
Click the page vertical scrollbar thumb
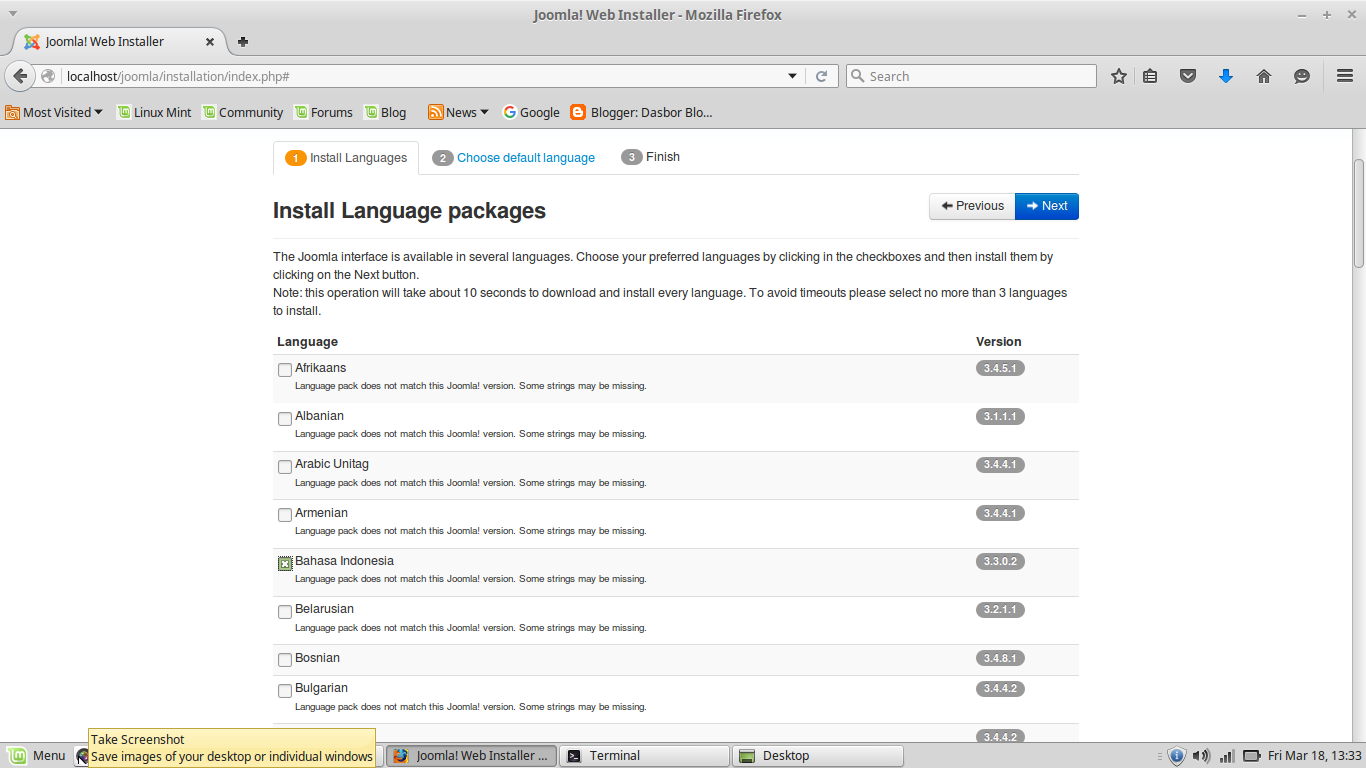[1359, 213]
